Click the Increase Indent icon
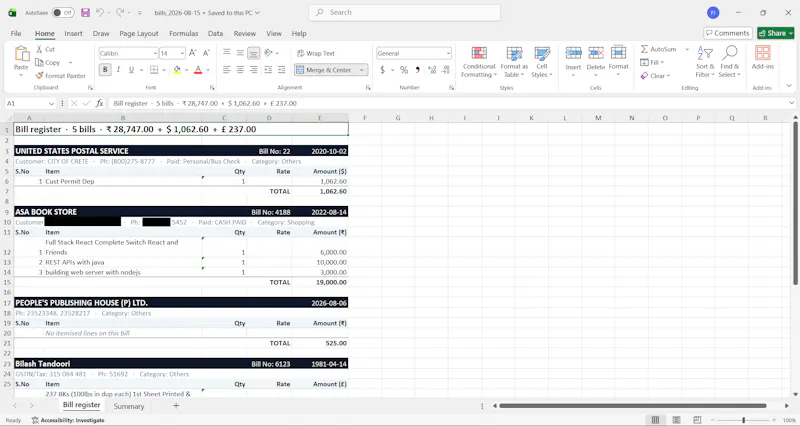This screenshot has height=426, width=800. (x=282, y=69)
